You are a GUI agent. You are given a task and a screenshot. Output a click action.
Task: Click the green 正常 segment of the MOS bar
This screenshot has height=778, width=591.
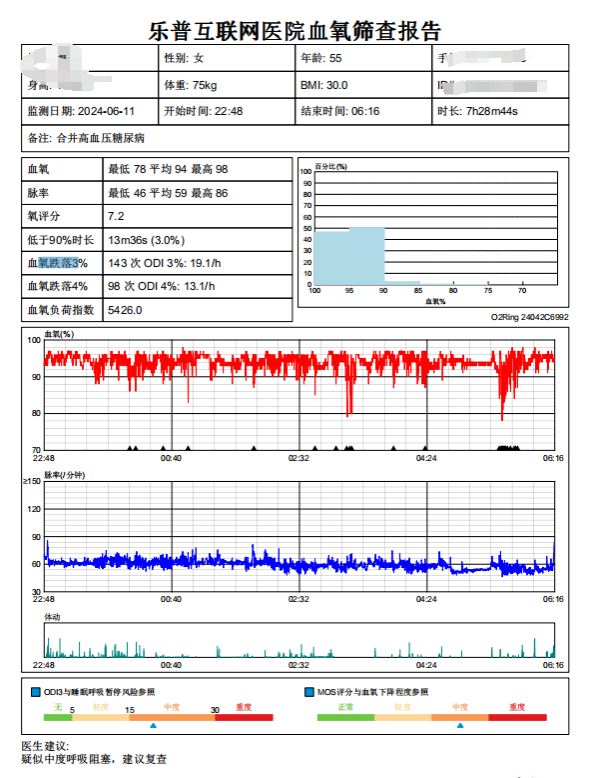tap(346, 717)
